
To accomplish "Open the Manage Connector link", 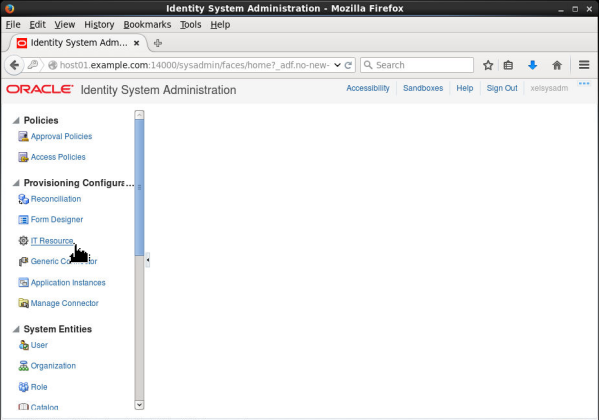I will pyautogui.click(x=65, y=303).
